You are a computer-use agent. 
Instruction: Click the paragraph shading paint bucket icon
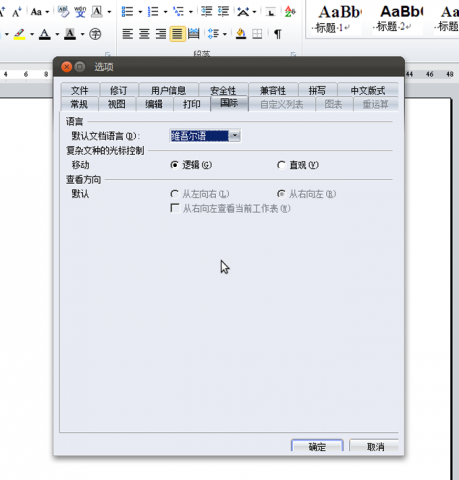pyautogui.click(x=241, y=34)
